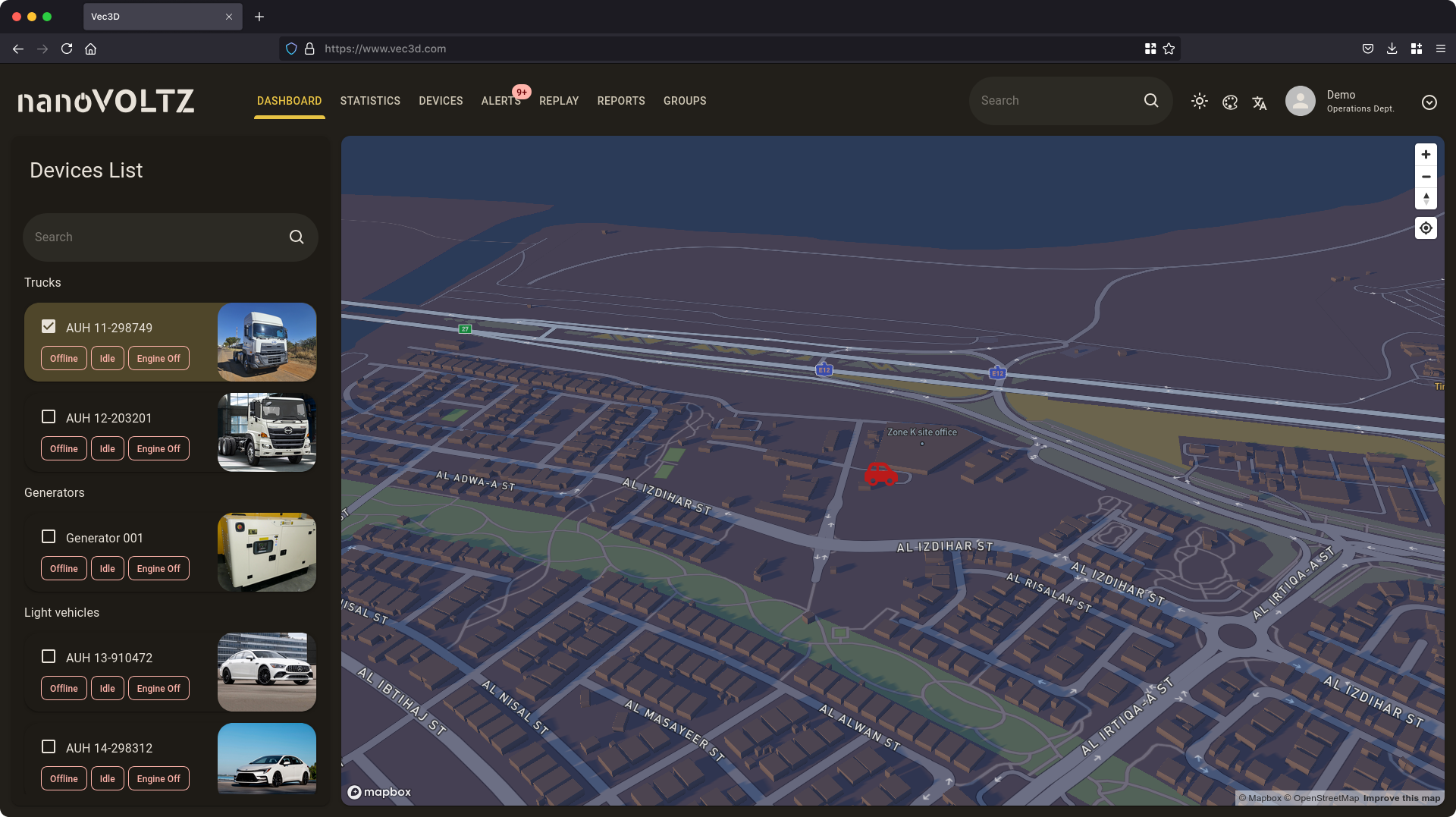Check the Generator 001 checkbox
The image size is (1456, 817).
tap(49, 537)
